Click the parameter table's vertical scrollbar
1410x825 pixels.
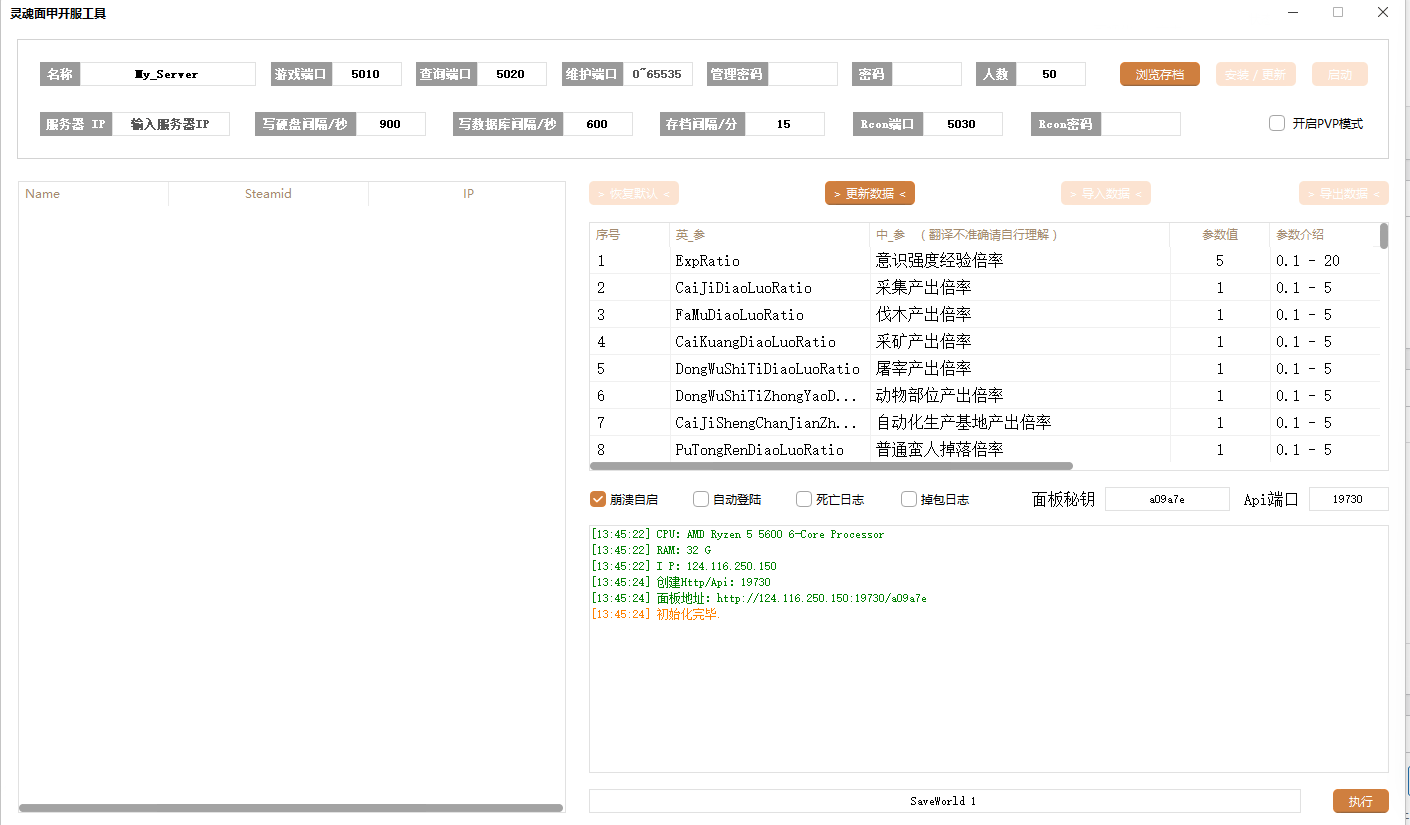[1384, 236]
